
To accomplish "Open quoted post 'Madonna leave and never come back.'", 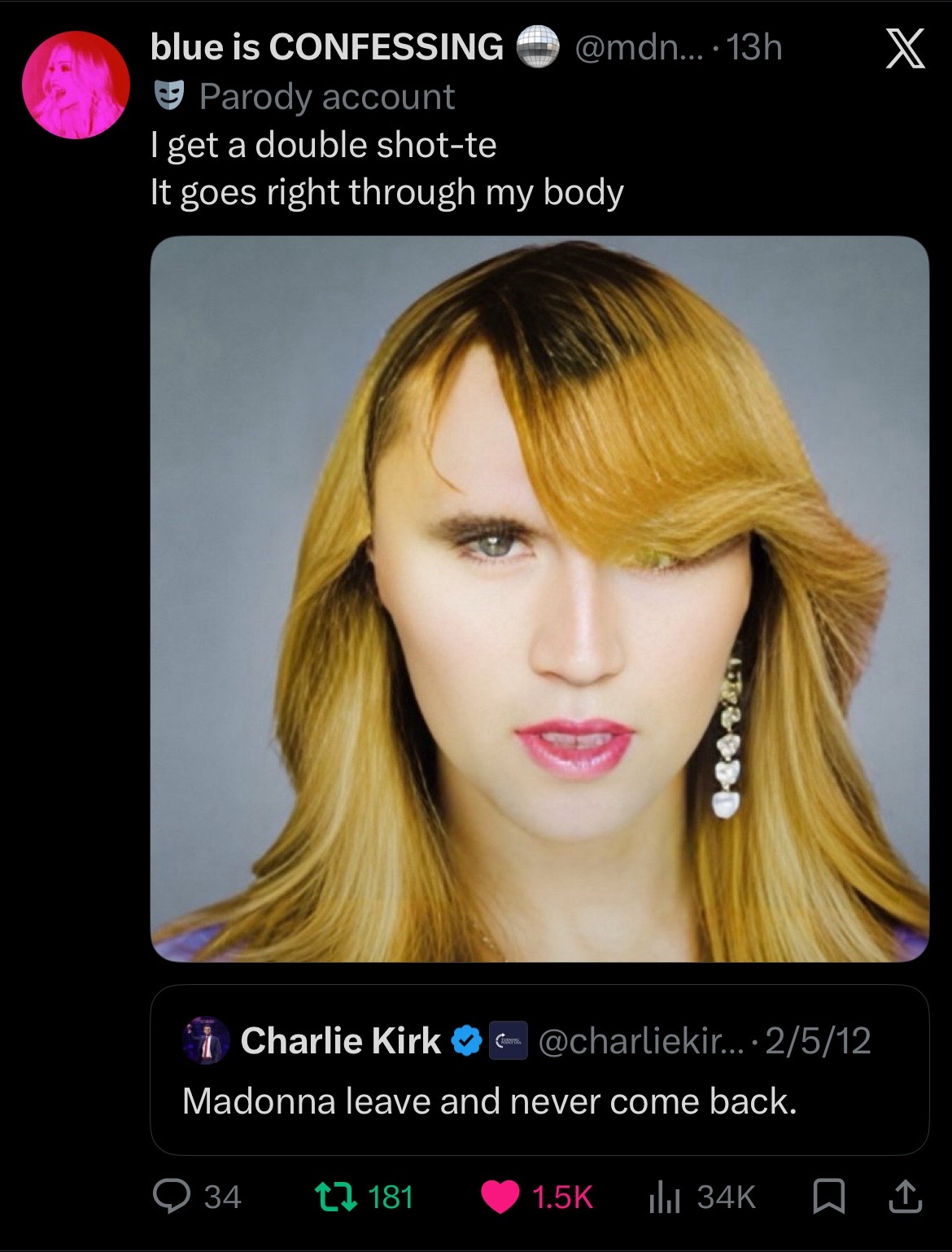I will tap(489, 1101).
